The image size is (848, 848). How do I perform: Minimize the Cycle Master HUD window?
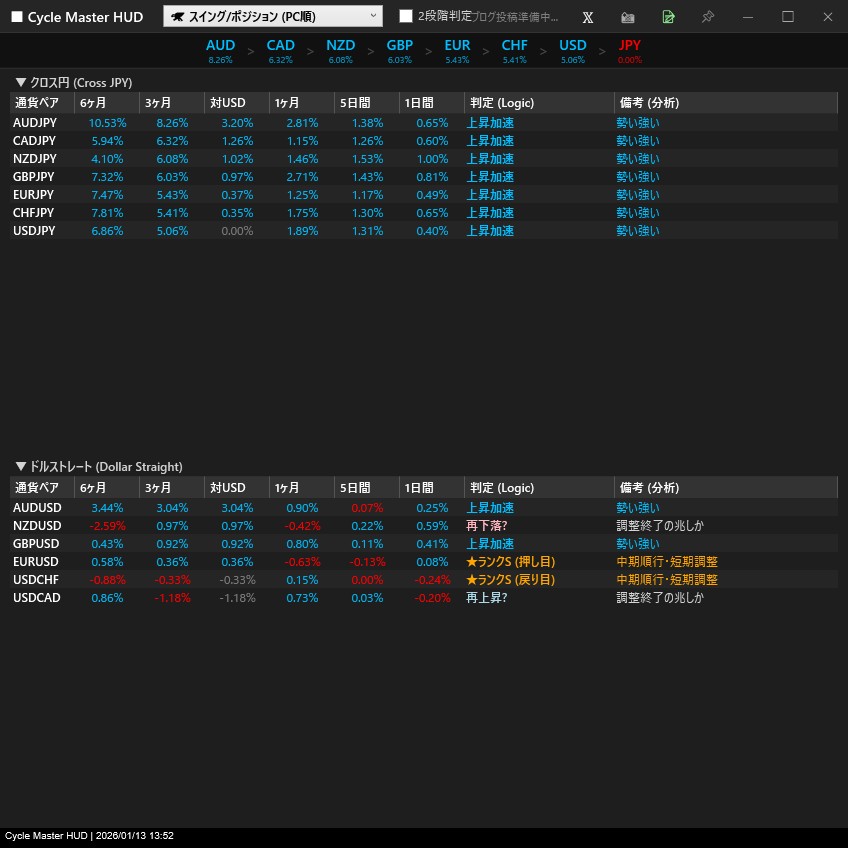(x=747, y=17)
